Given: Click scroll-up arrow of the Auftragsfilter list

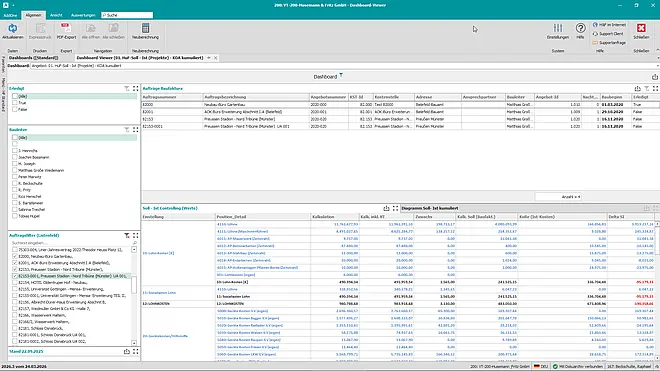Looking at the screenshot, I should 134,250.
